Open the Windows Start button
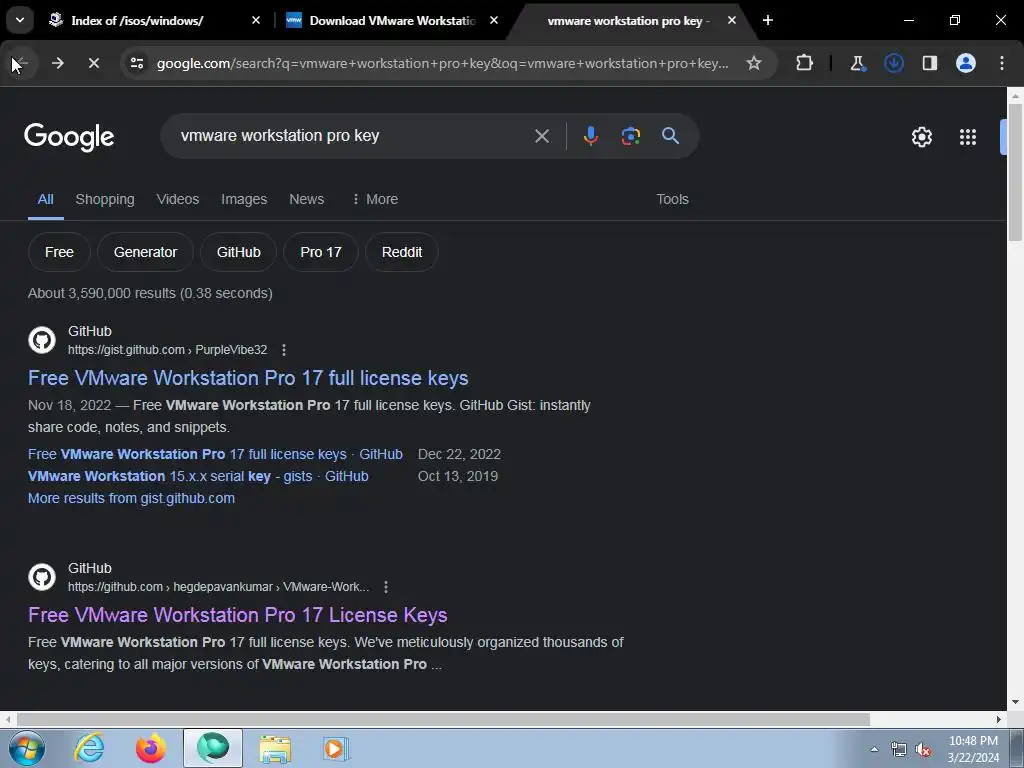The image size is (1024, 768). (x=26, y=748)
